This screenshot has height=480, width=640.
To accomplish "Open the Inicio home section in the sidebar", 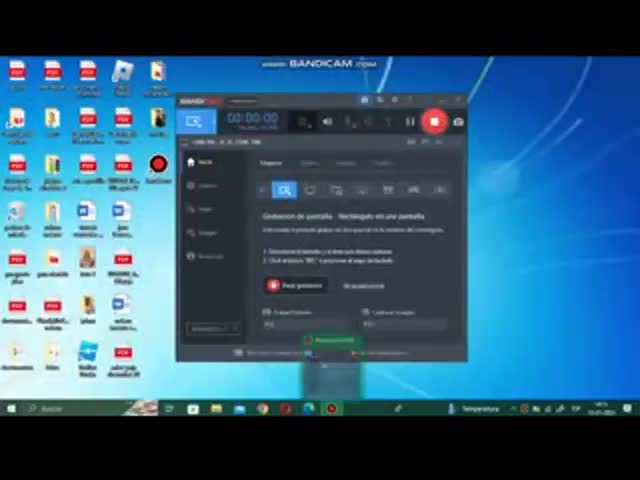I will [204, 162].
